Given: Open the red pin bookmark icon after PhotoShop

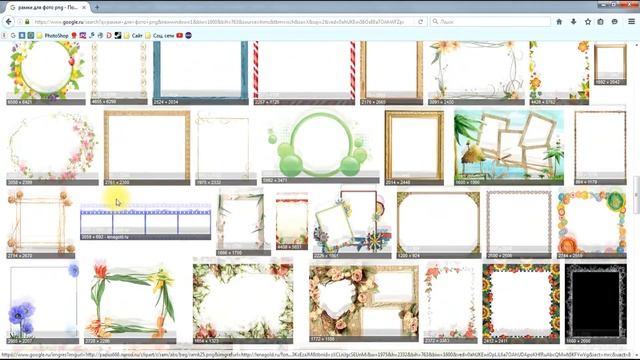Looking at the screenshot, I should [74, 36].
